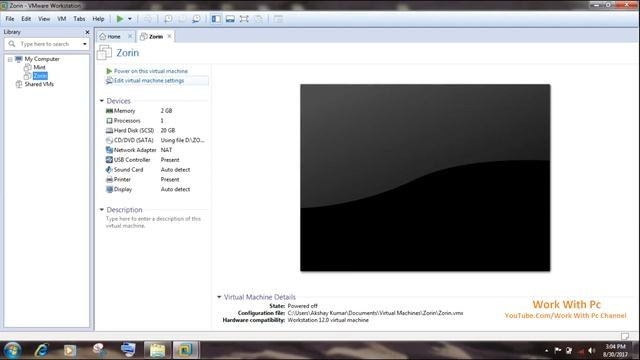This screenshot has height=360, width=640.
Task: Click the description text field
Action: pyautogui.click(x=153, y=222)
